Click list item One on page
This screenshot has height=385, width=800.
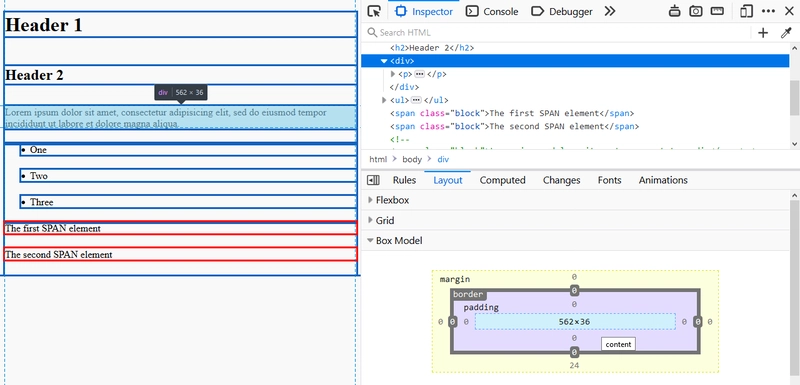[x=38, y=150]
